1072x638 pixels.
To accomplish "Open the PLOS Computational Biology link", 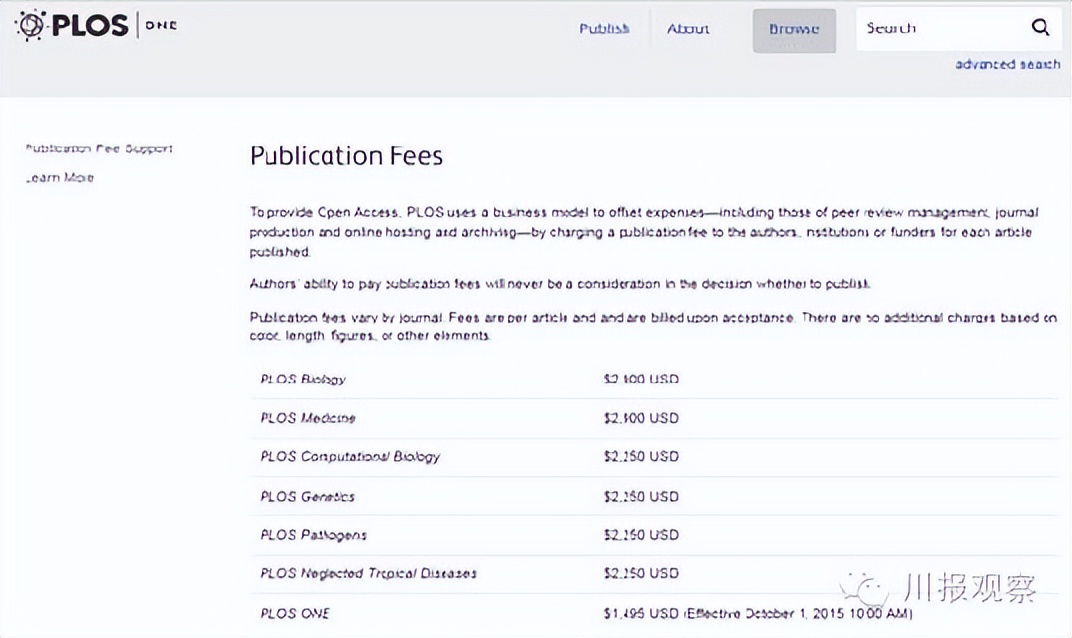I will [350, 457].
